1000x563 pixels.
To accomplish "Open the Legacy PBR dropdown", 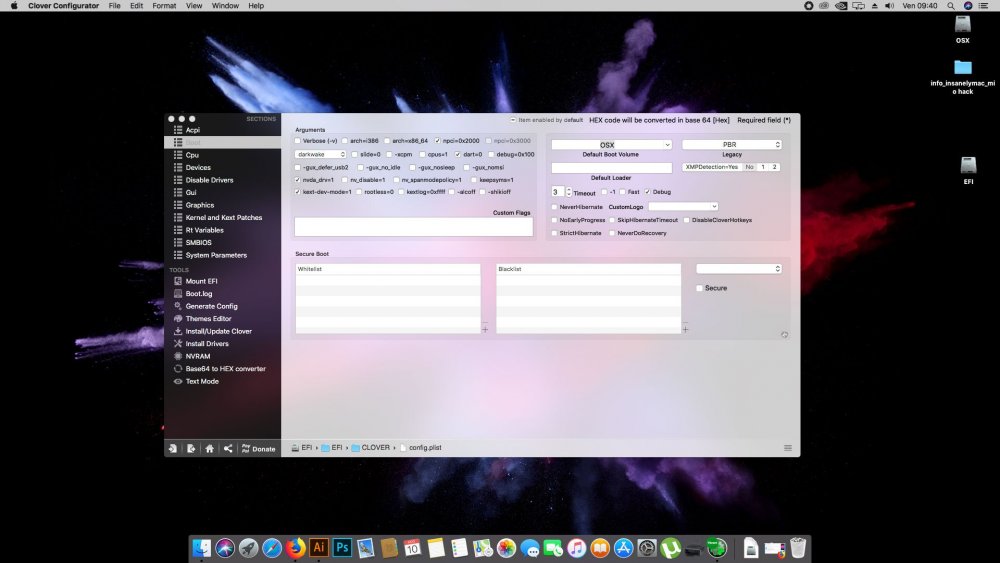I will coord(732,145).
